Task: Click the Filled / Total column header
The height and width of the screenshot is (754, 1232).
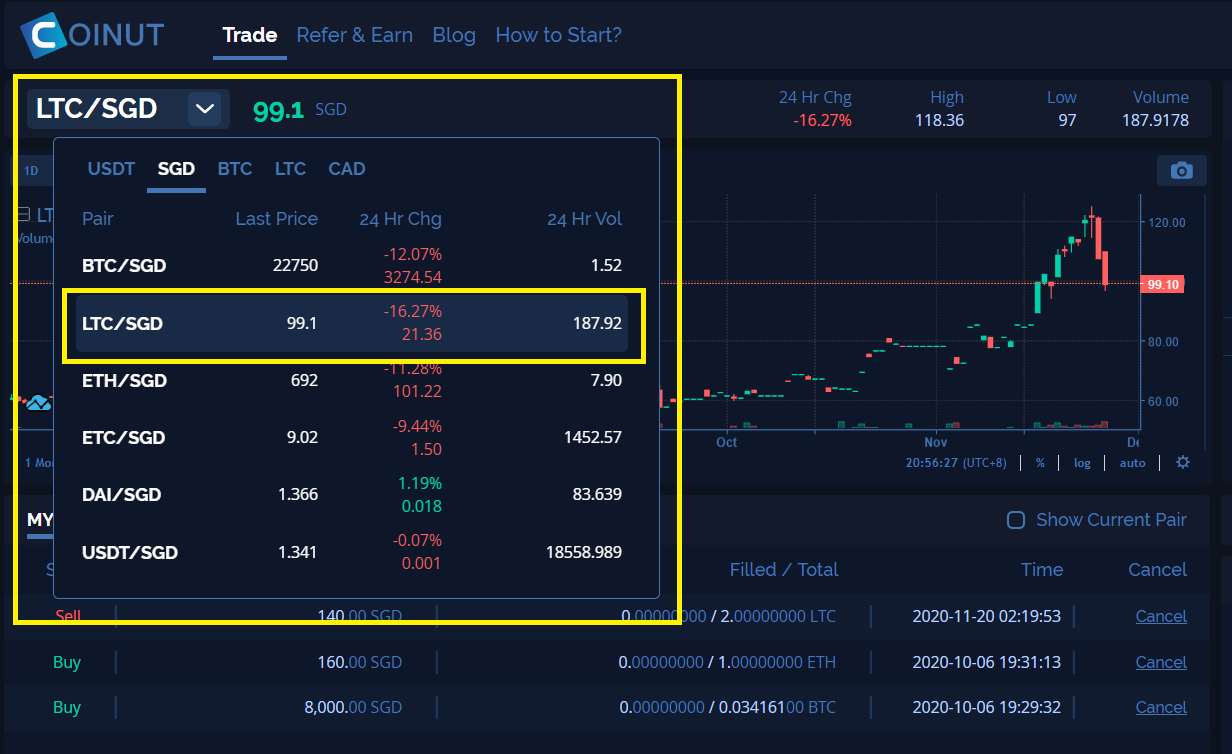Action: [x=784, y=570]
